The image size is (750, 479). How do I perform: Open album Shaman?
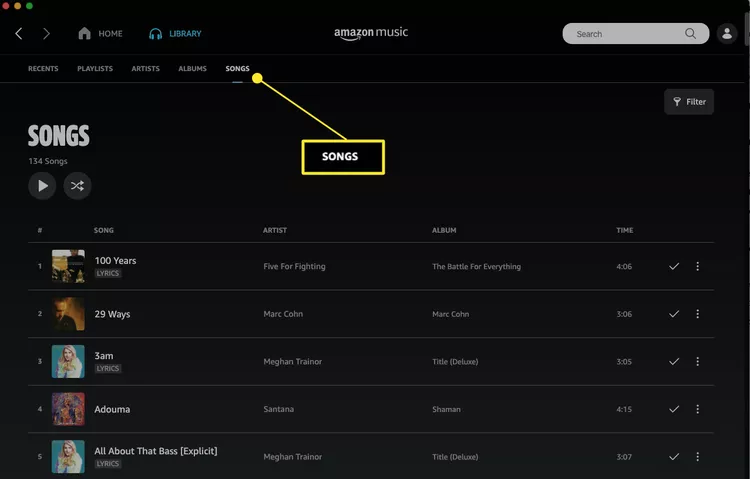tap(446, 409)
